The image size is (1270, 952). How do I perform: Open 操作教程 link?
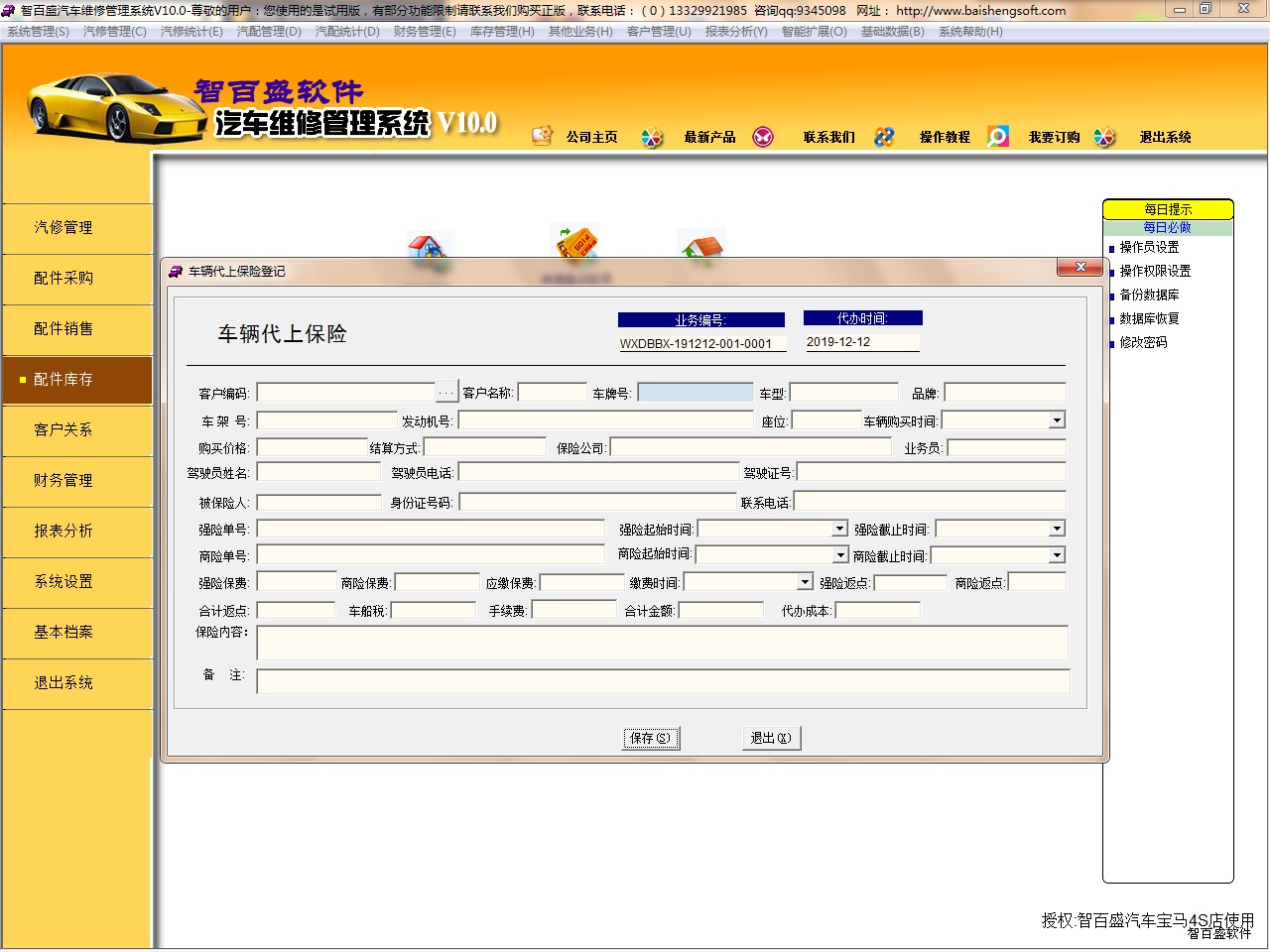tap(945, 137)
